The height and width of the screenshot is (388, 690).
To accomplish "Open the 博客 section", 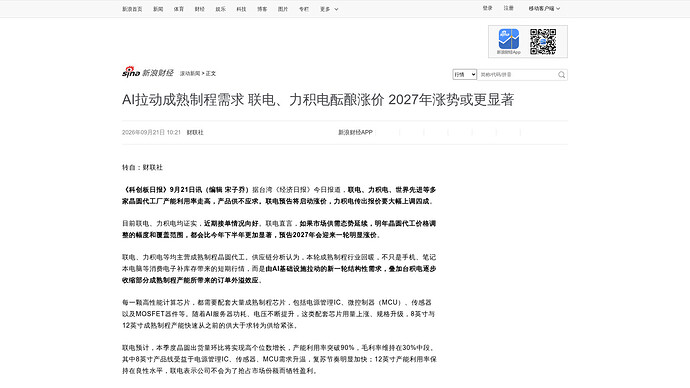I will pyautogui.click(x=262, y=9).
